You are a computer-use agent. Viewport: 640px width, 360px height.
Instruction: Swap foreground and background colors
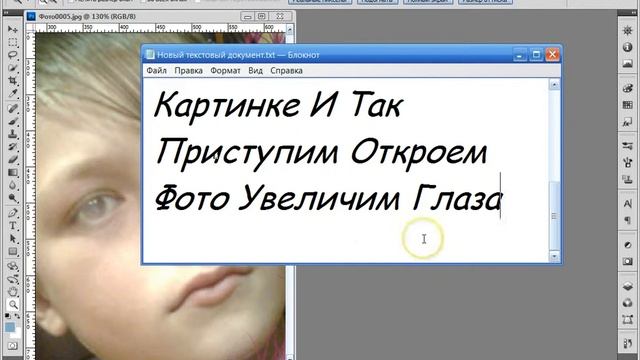pyautogui.click(x=17, y=316)
